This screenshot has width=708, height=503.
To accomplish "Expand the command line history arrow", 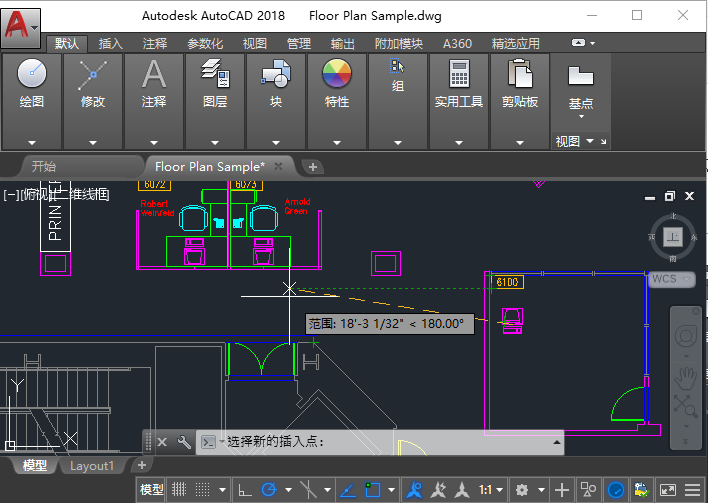I will 556,442.
